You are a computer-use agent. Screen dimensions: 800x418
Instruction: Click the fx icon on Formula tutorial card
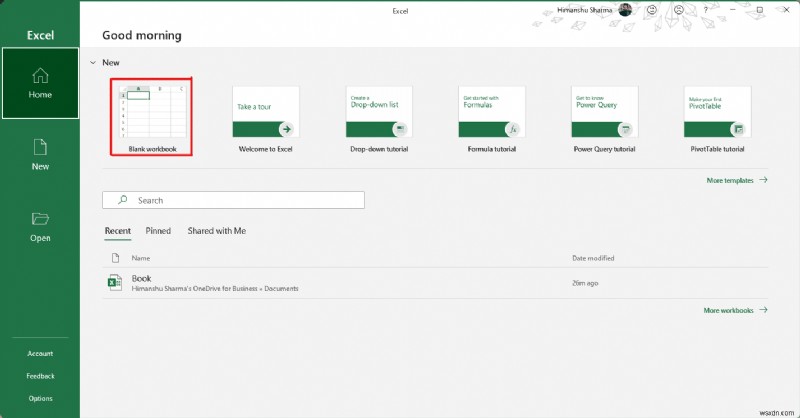(513, 129)
